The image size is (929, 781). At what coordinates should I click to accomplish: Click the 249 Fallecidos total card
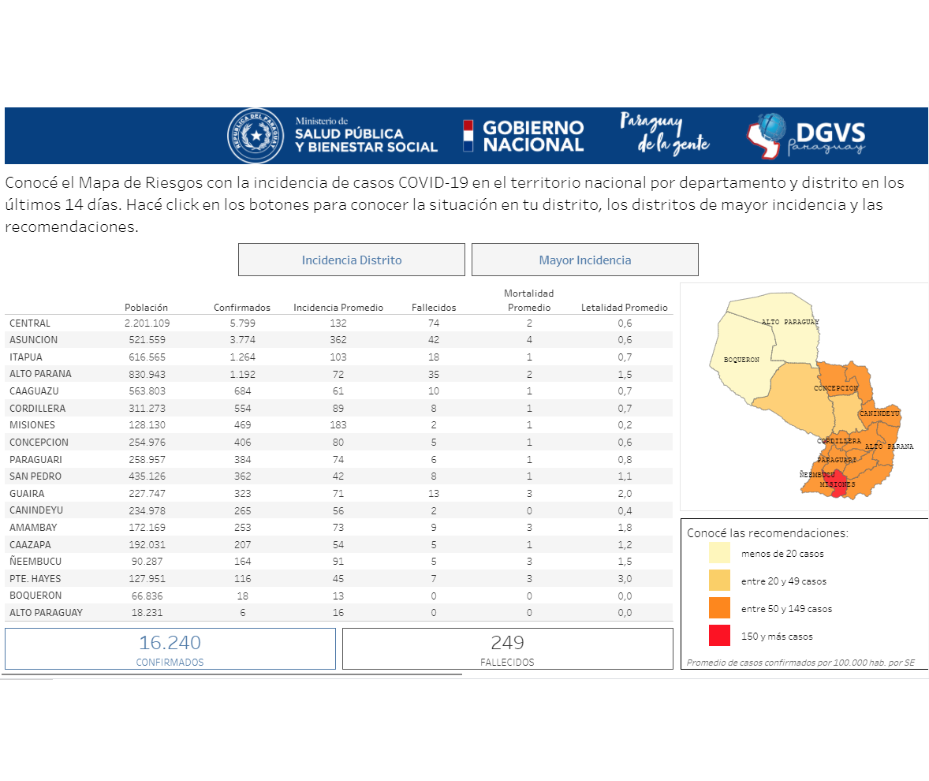507,648
